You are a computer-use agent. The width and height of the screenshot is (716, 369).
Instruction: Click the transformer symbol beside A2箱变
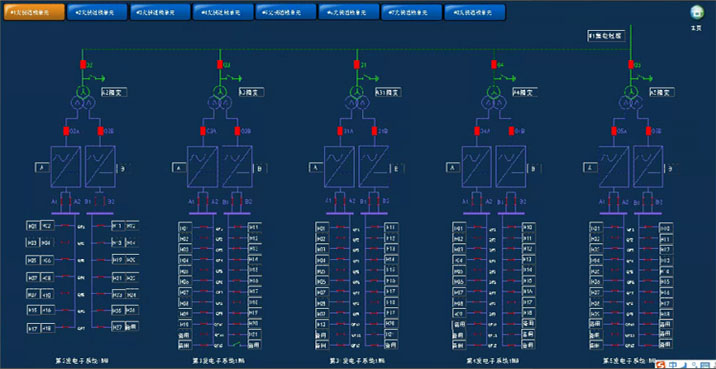(x=83, y=97)
